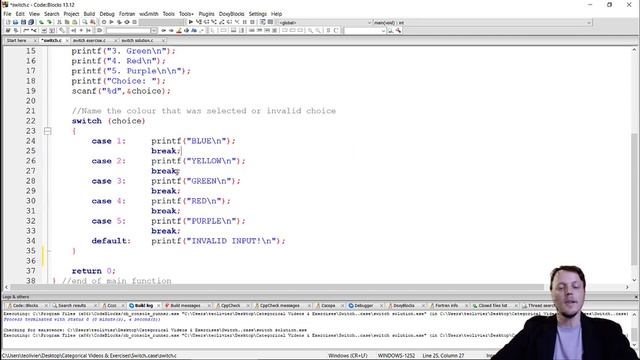640x360 pixels.
Task: Expand the search box dropdown in toolbar
Action: tap(383, 31)
